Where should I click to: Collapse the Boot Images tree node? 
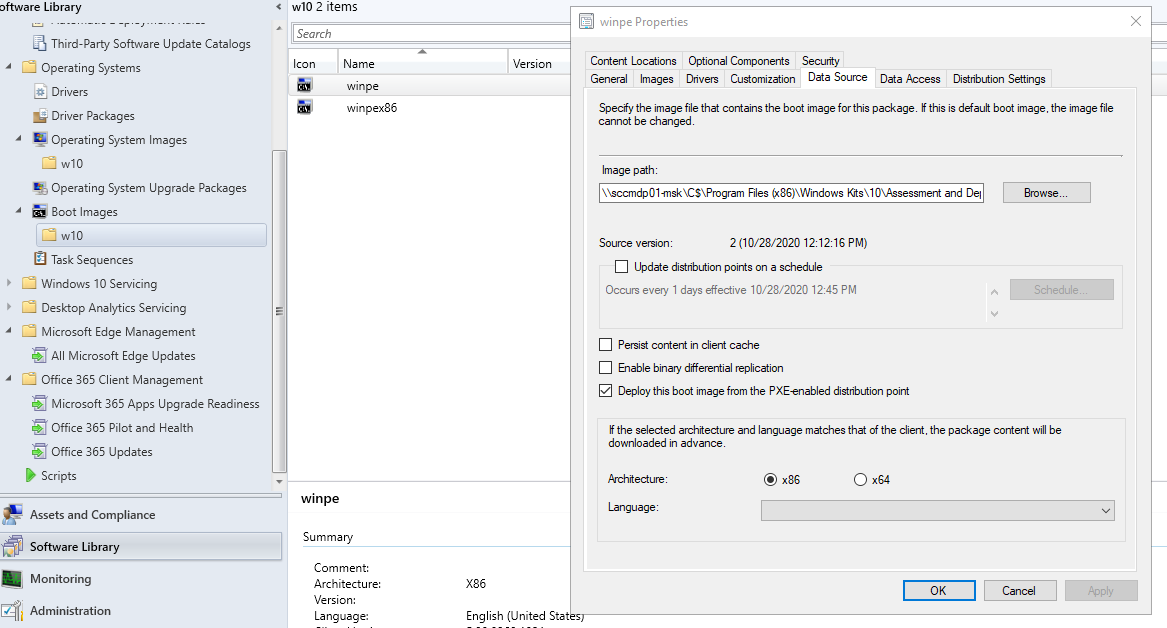pos(19,211)
